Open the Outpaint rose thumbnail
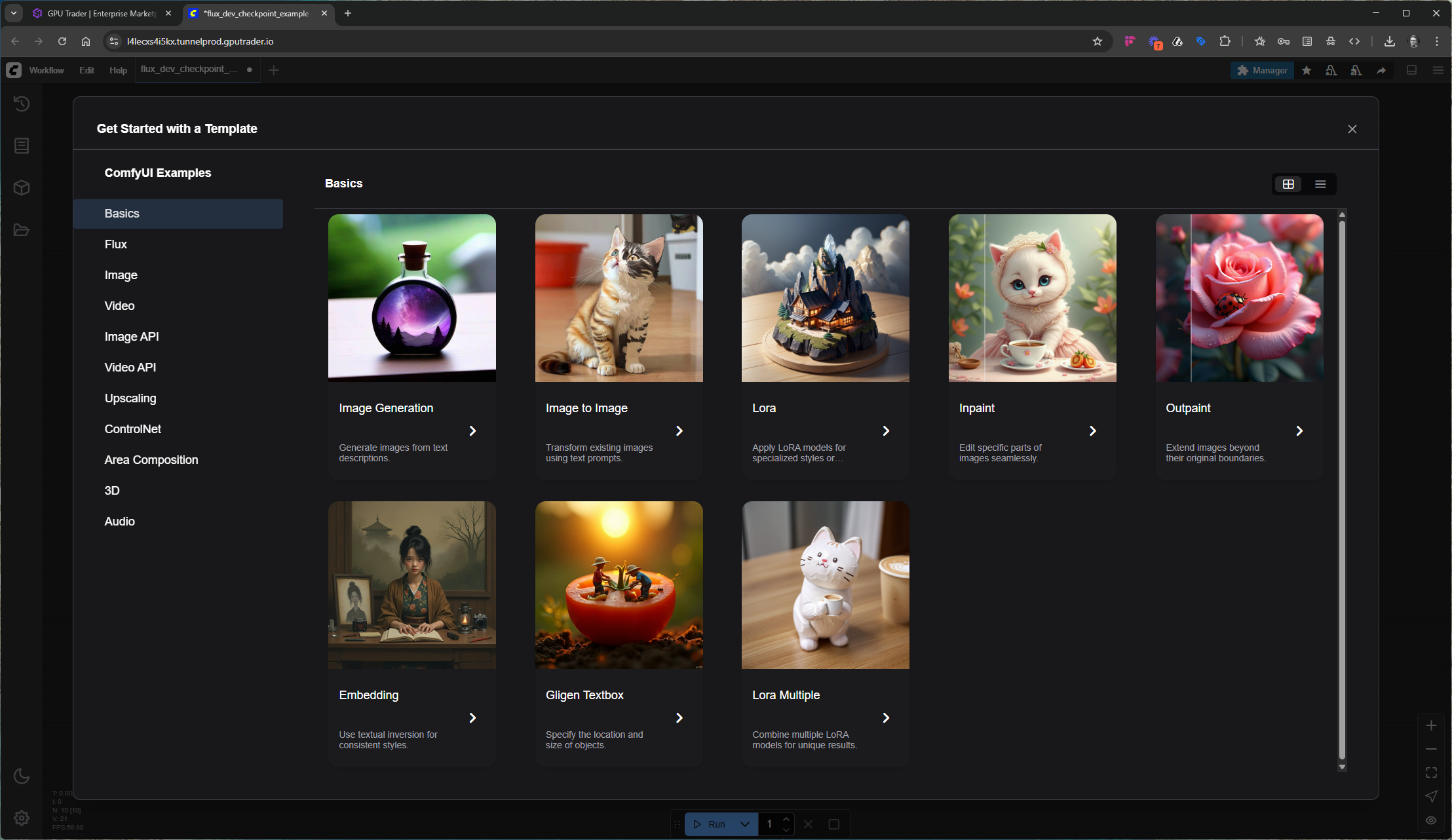Image resolution: width=1452 pixels, height=840 pixels. click(x=1238, y=298)
